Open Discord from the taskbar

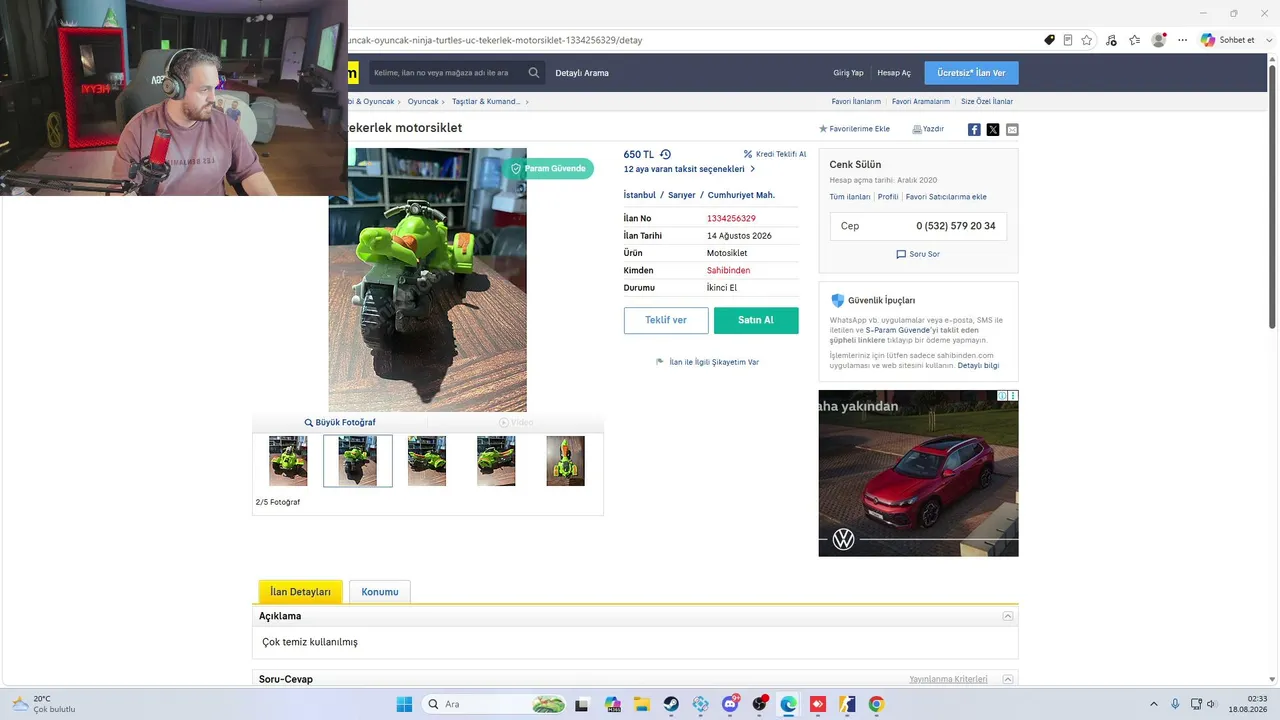(x=730, y=704)
